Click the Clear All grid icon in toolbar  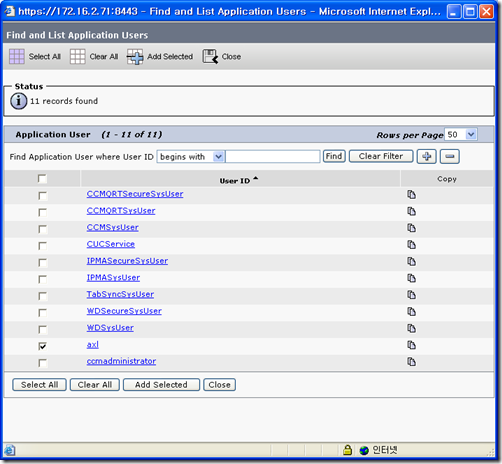pyautogui.click(x=77, y=56)
